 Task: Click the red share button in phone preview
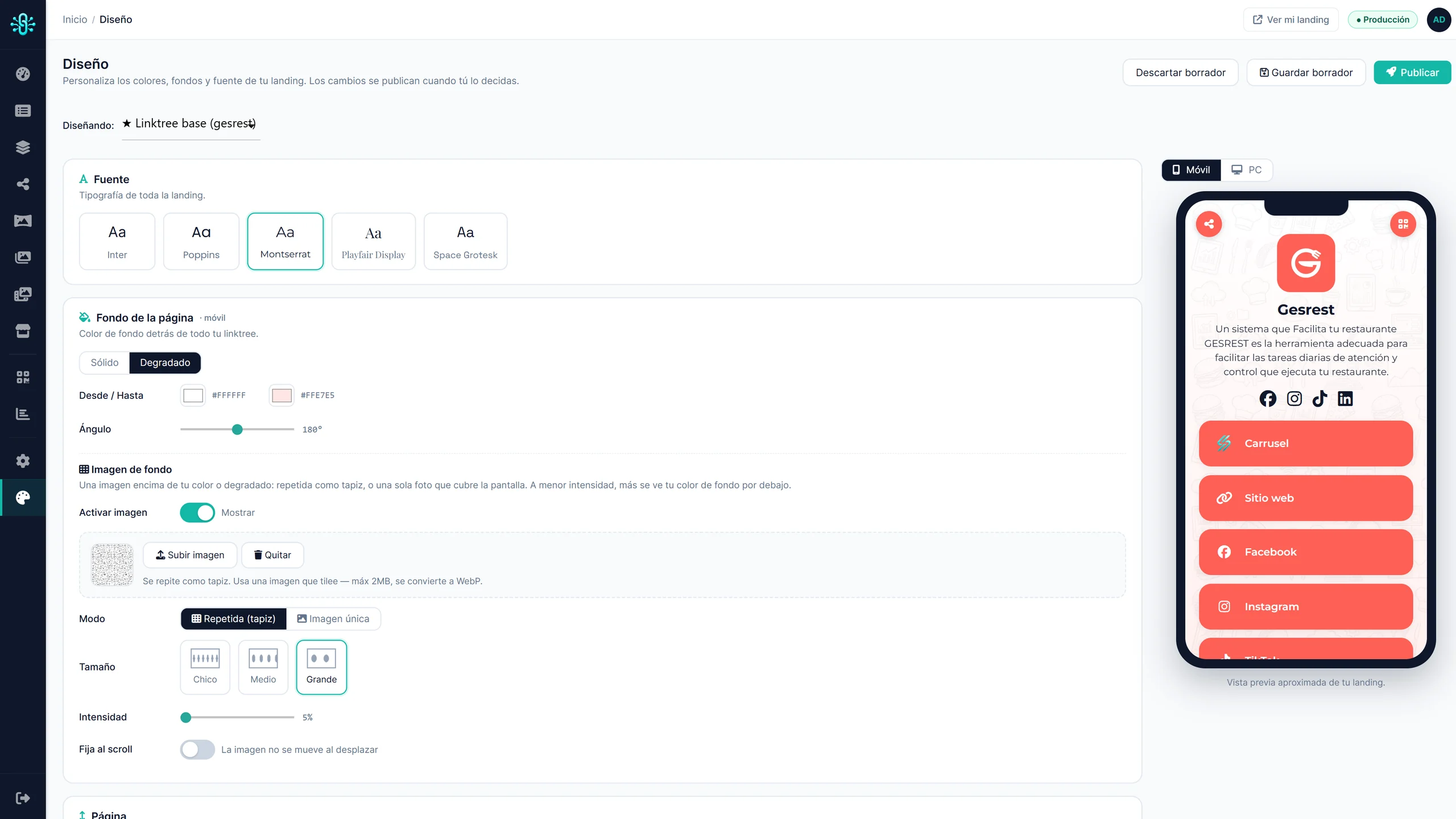[x=1209, y=224]
